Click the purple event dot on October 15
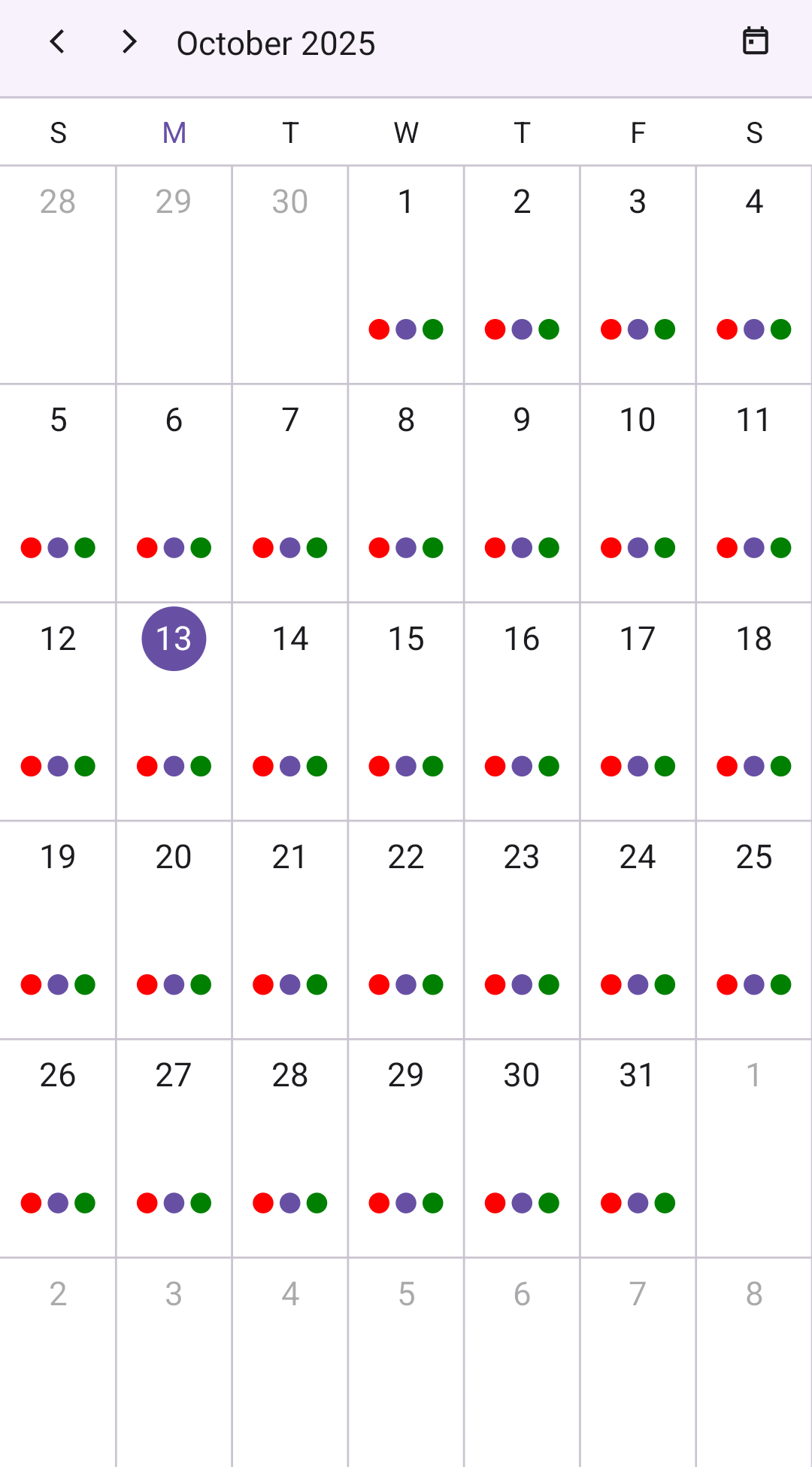The height and width of the screenshot is (1467, 812). [x=406, y=766]
